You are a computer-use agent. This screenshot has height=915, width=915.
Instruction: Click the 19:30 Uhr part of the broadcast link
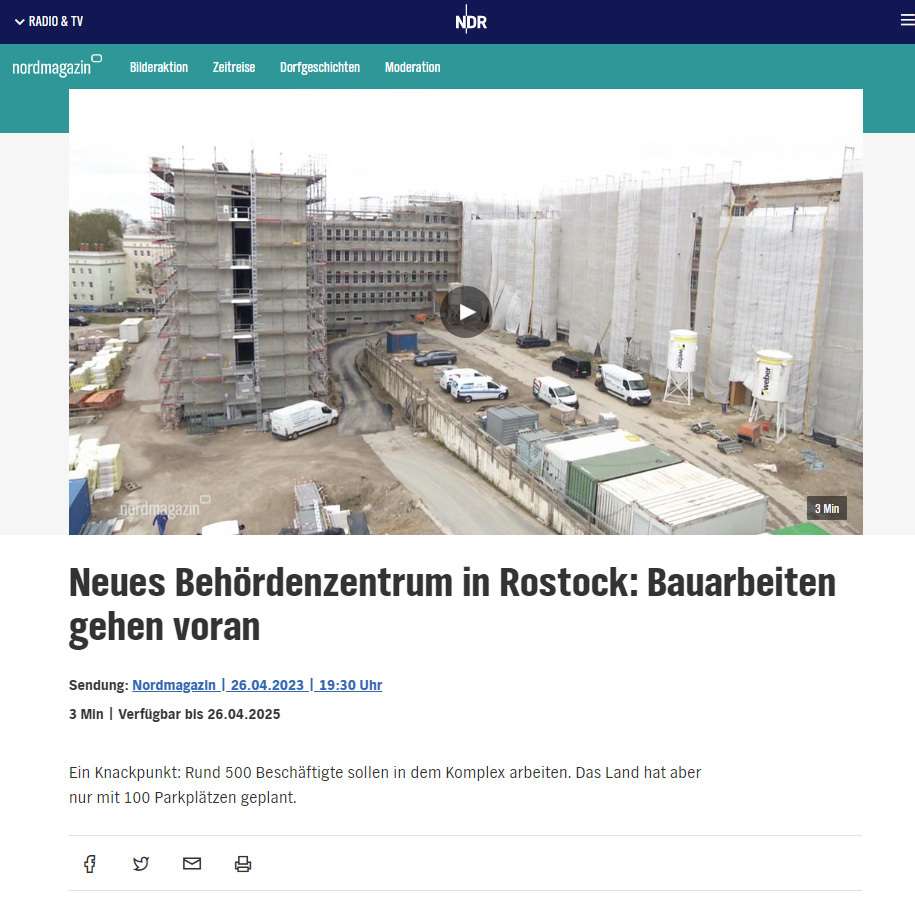click(350, 685)
